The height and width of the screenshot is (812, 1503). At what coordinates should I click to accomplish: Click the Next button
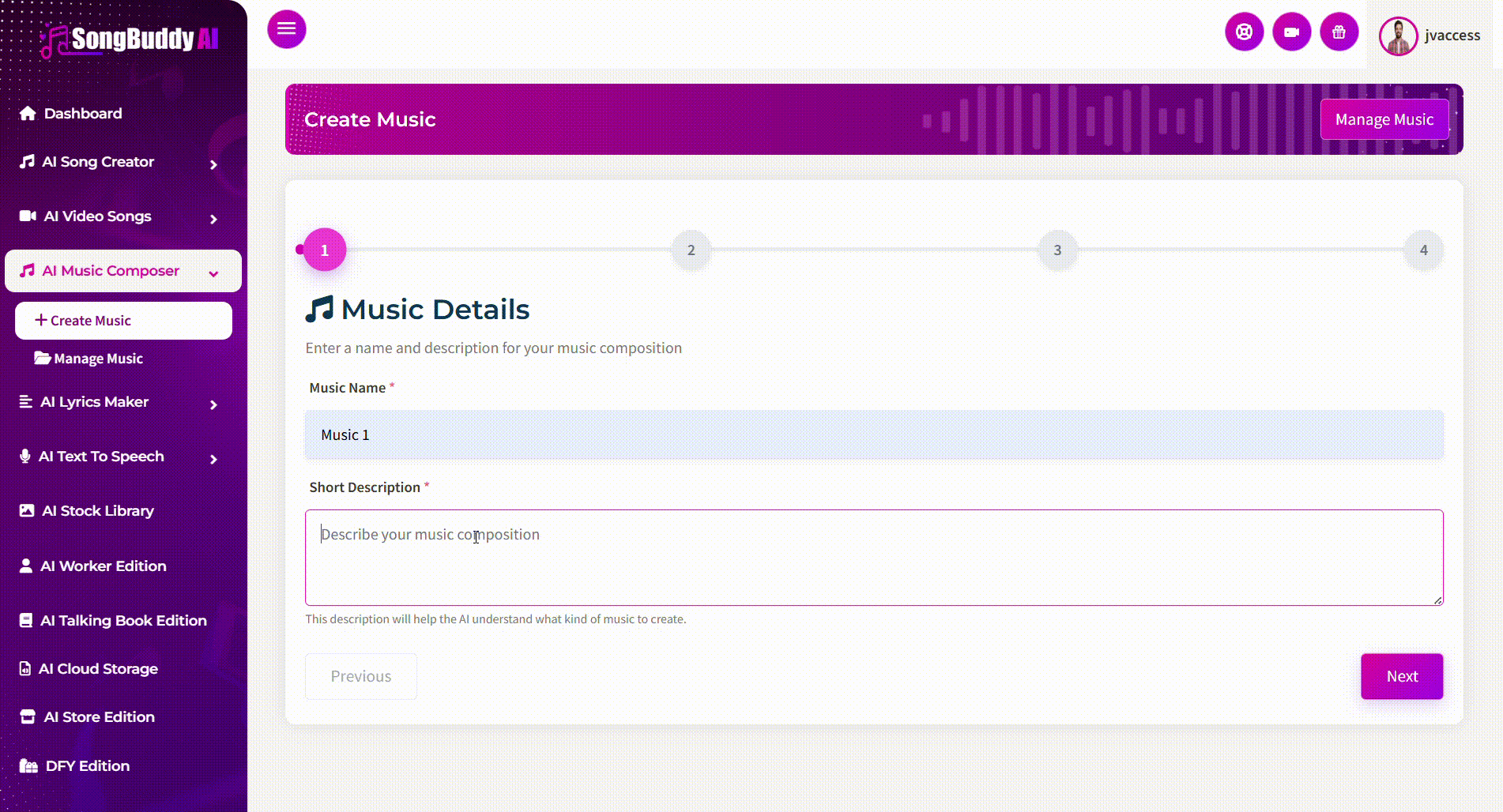point(1401,676)
